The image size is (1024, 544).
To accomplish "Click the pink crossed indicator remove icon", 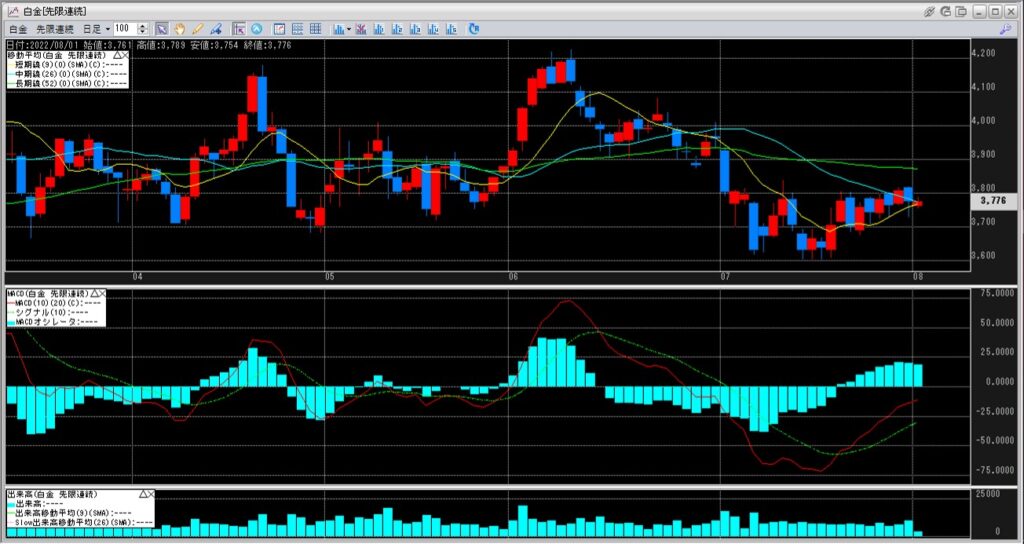I will tap(360, 29).
